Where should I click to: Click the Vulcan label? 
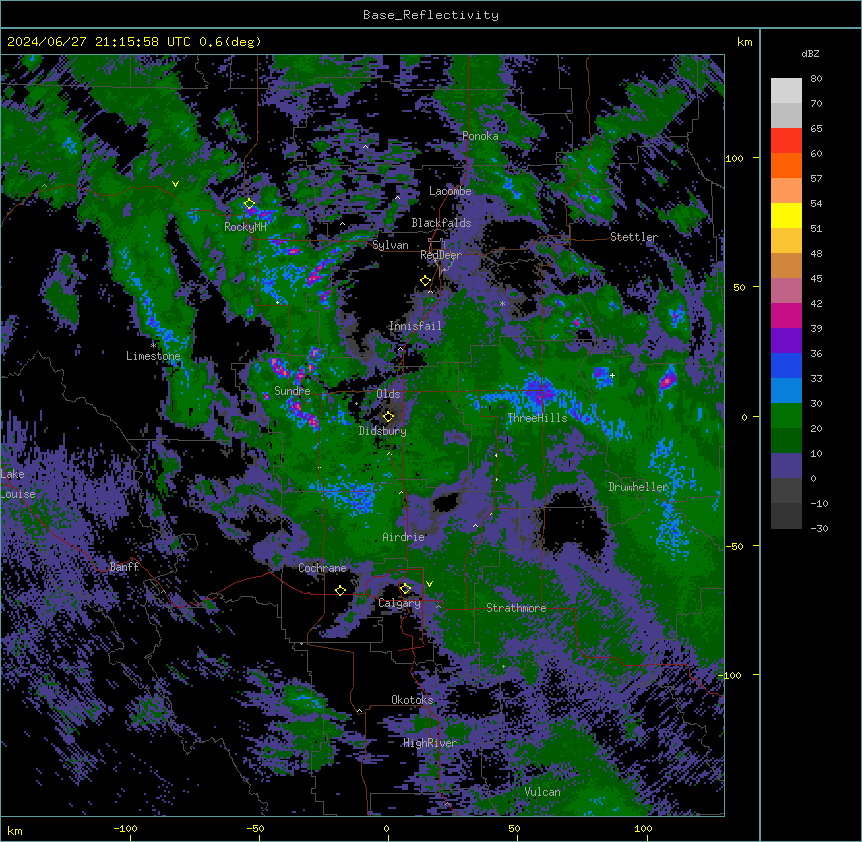point(543,792)
